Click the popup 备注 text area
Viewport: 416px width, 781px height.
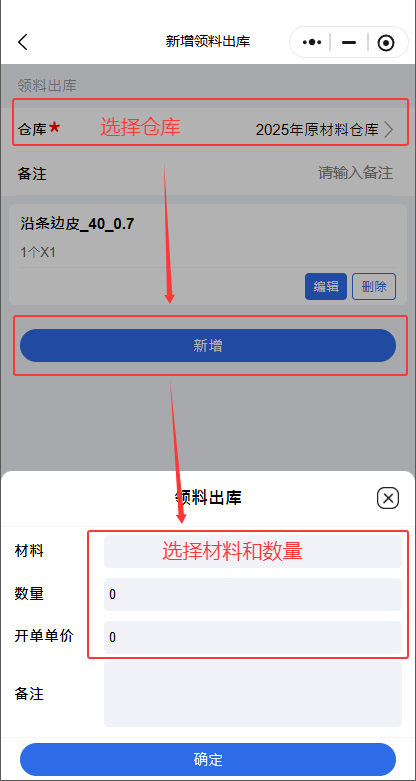[253, 694]
